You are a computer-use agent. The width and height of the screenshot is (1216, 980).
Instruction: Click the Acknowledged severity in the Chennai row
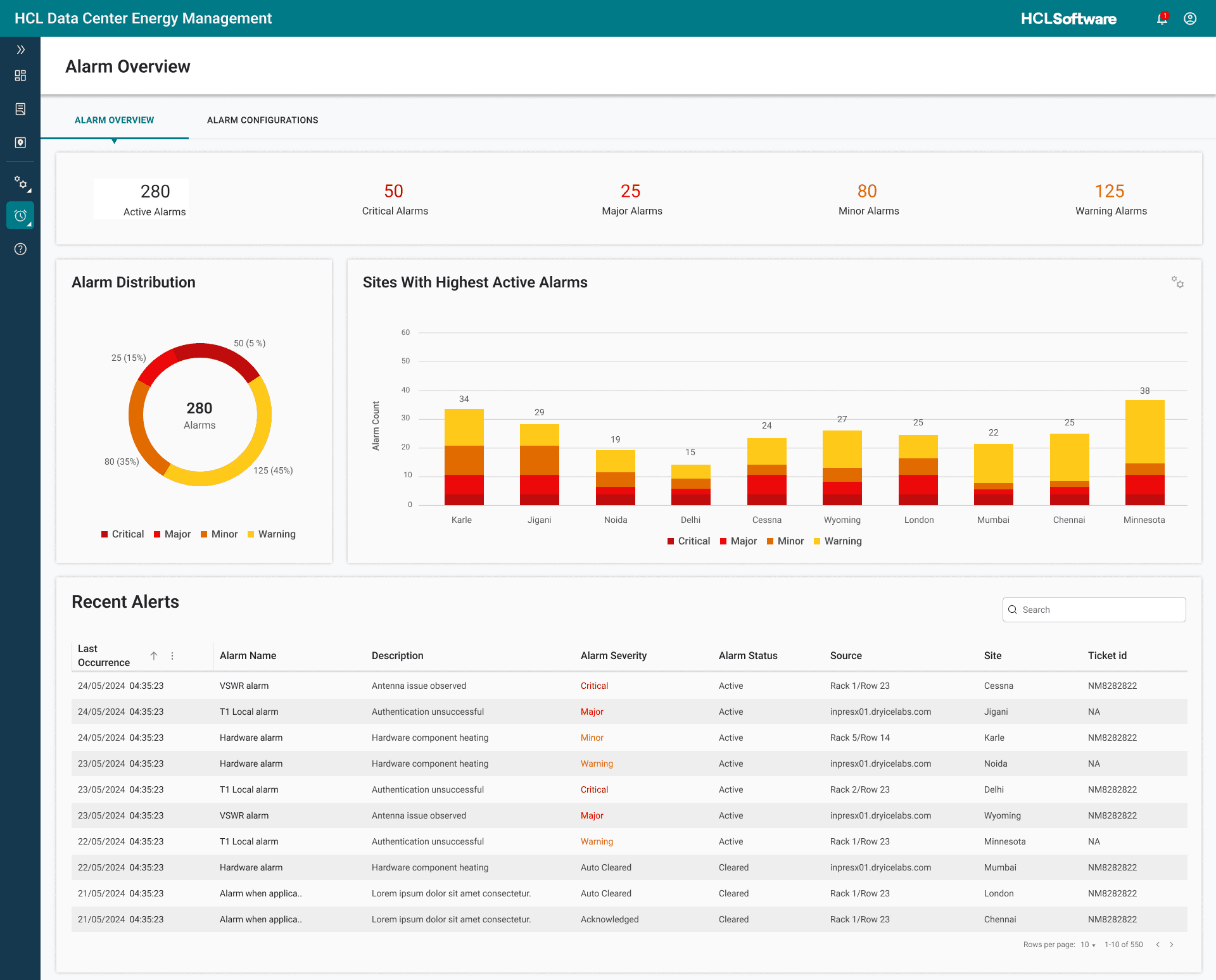(x=610, y=919)
